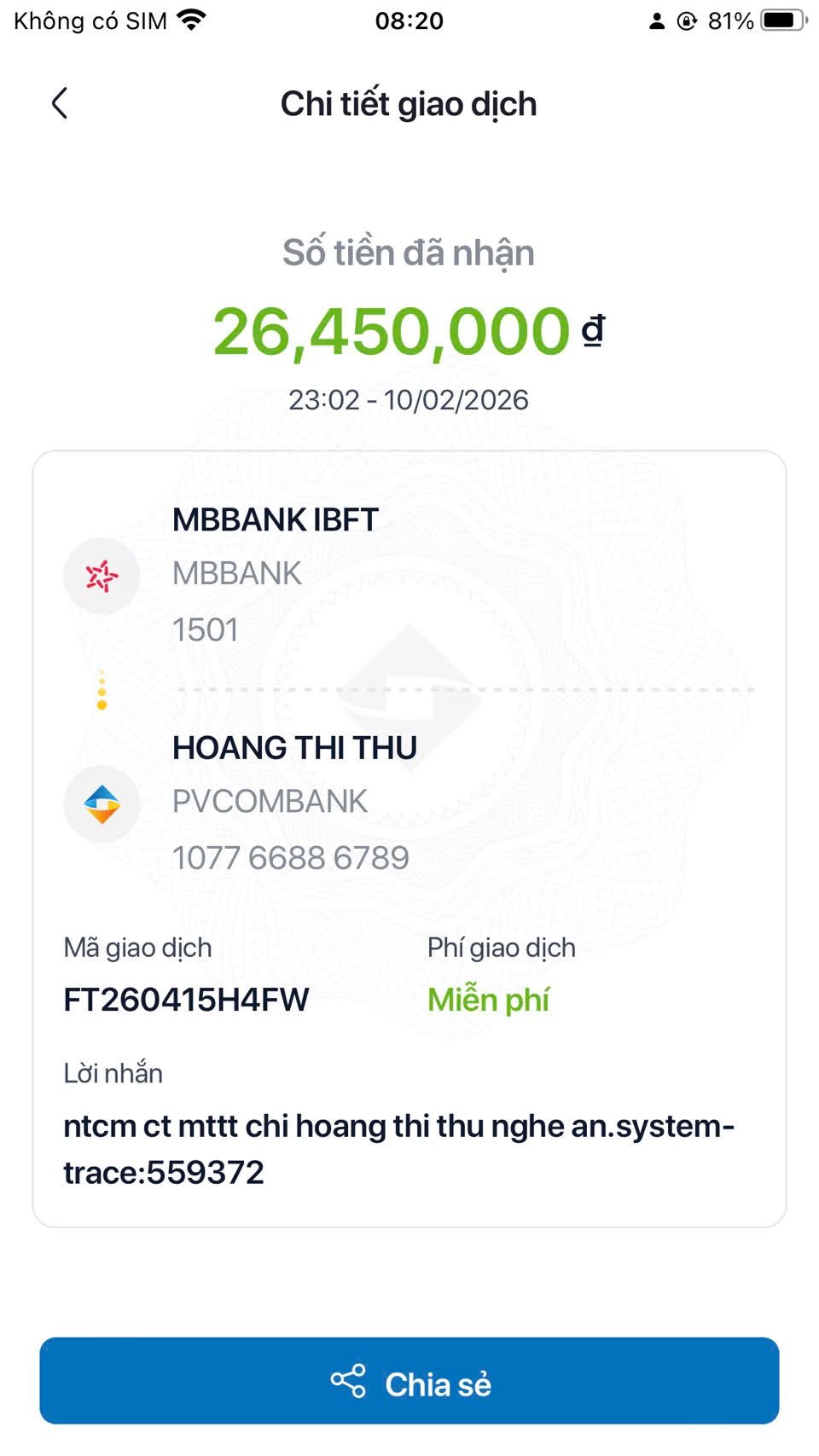Tap the transaction date 23:02 - 10/02/2026
The height and width of the screenshot is (1456, 819).
409,399
